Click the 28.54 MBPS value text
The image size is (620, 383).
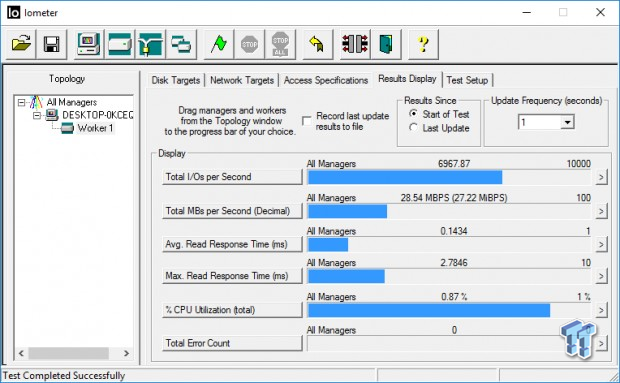pos(454,198)
